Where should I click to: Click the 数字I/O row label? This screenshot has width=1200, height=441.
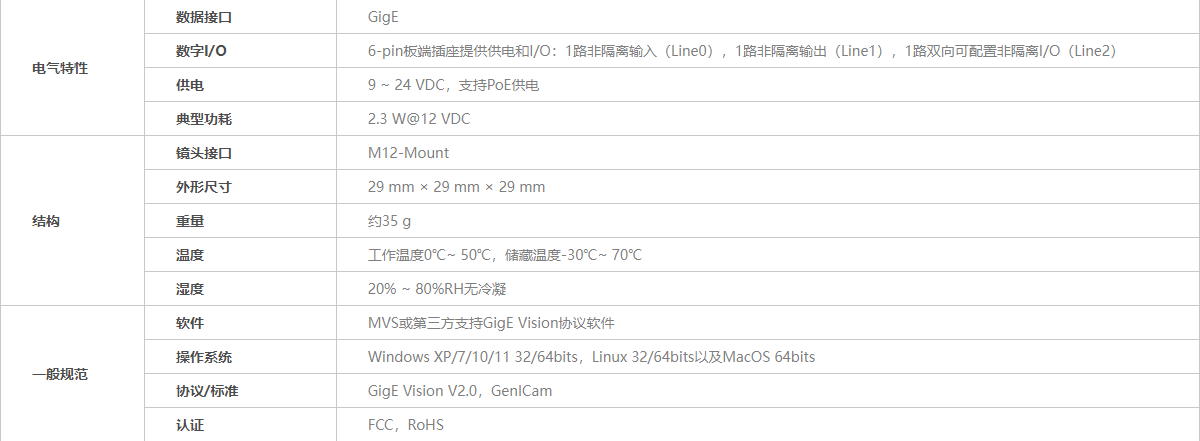click(200, 51)
